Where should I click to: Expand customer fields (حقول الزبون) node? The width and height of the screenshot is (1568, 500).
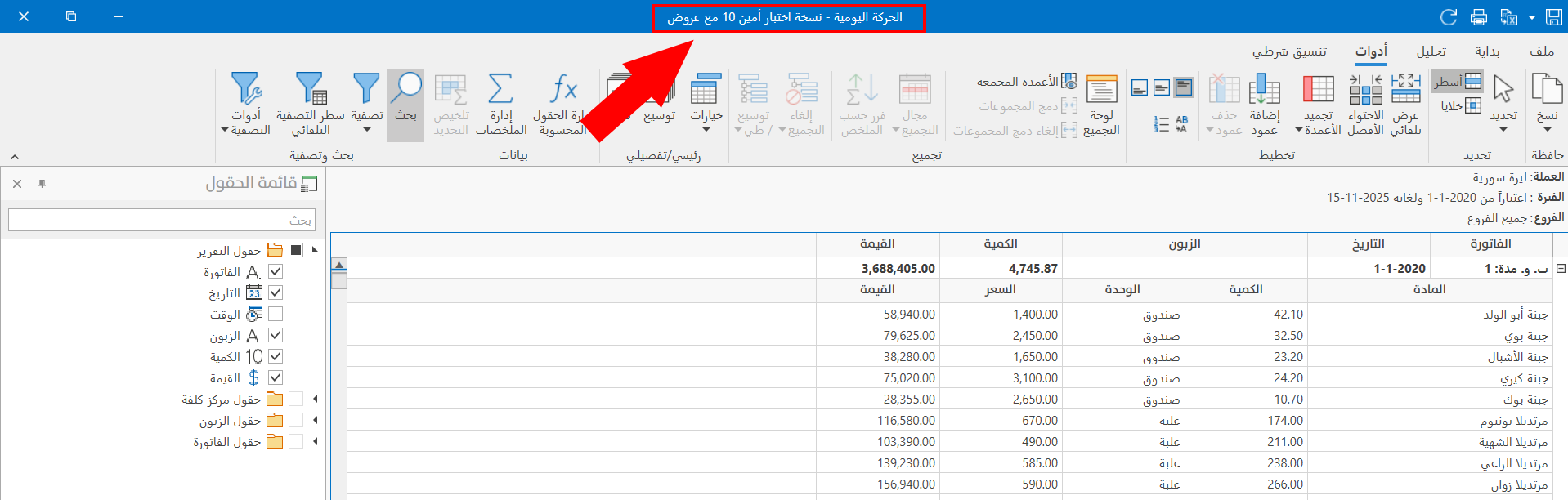[316, 420]
